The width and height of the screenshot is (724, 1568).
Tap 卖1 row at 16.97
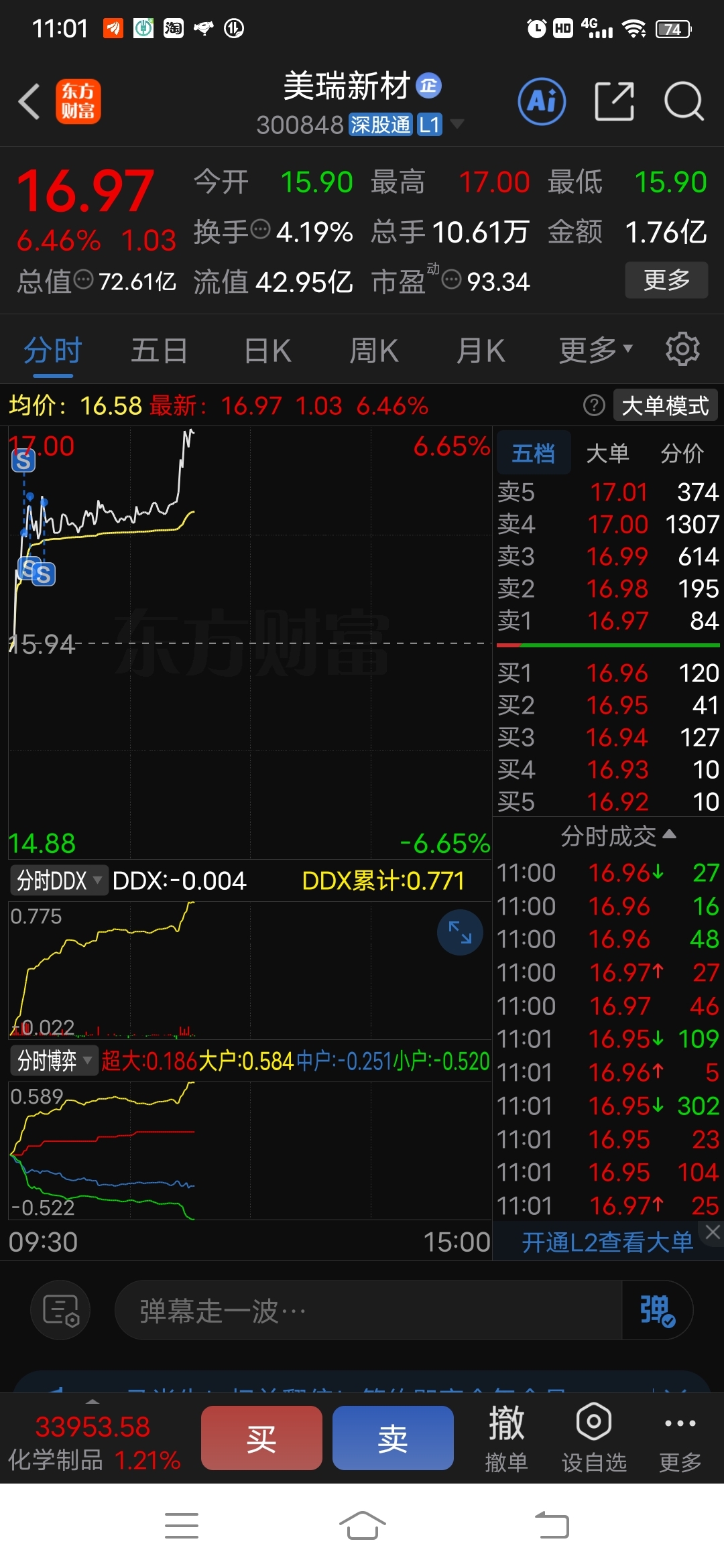tap(608, 620)
